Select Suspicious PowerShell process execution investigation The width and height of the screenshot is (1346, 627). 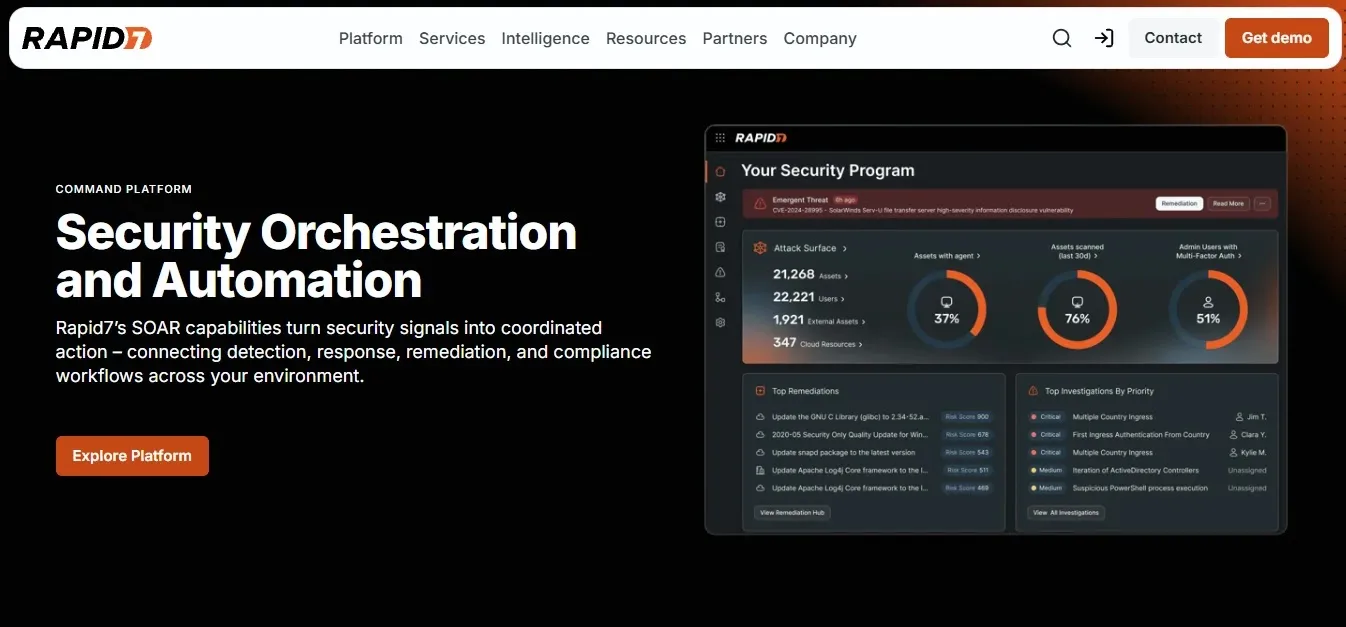(1140, 488)
